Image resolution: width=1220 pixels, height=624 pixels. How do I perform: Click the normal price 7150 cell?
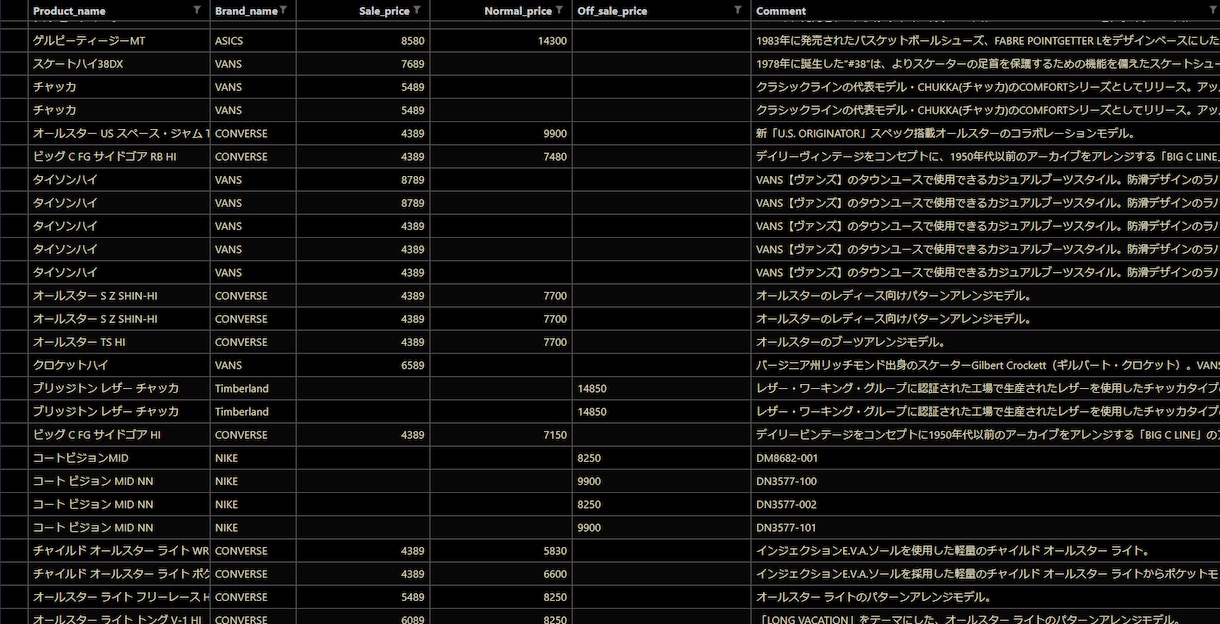501,435
